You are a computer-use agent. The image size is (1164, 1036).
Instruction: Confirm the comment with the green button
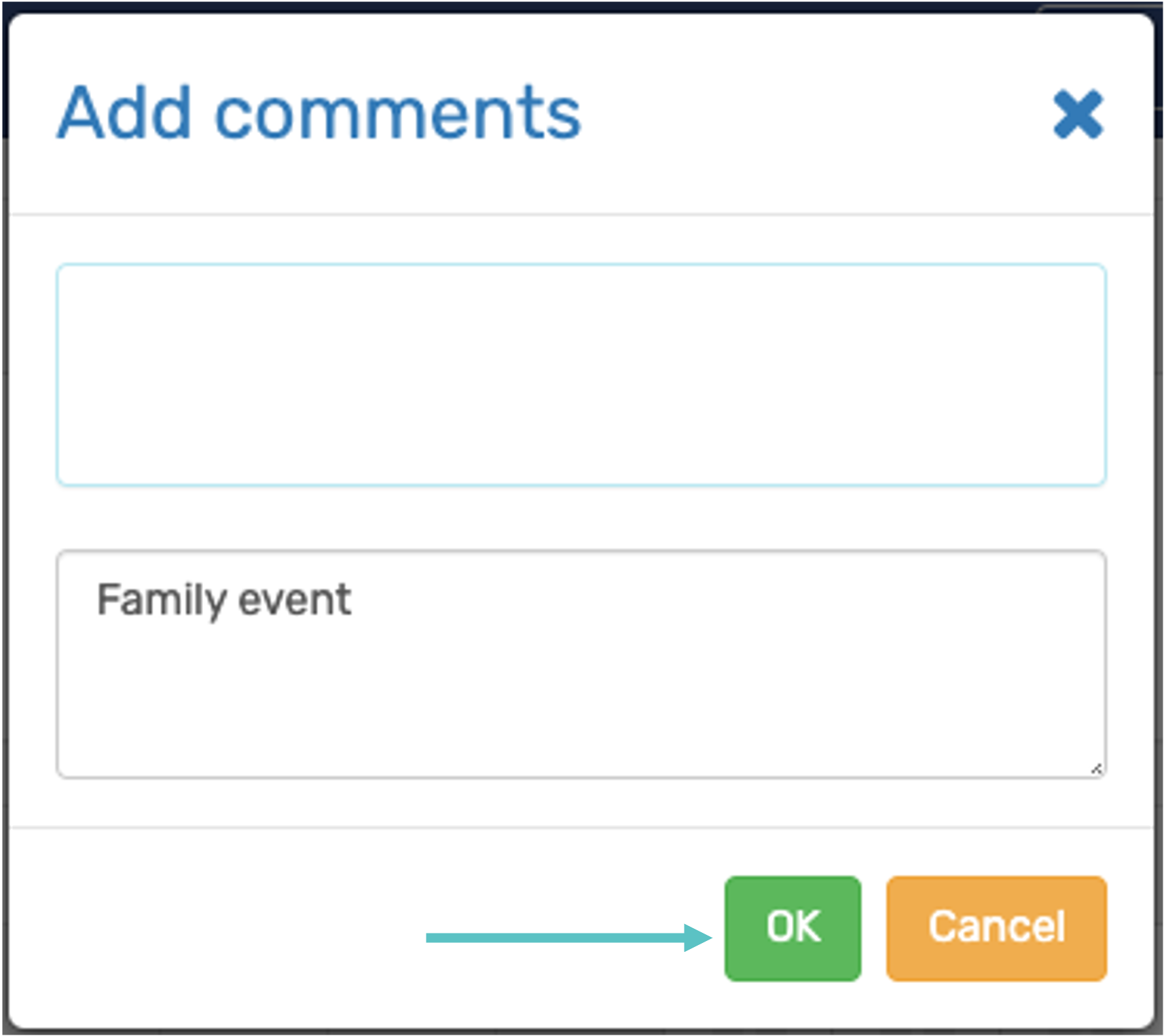[x=793, y=928]
